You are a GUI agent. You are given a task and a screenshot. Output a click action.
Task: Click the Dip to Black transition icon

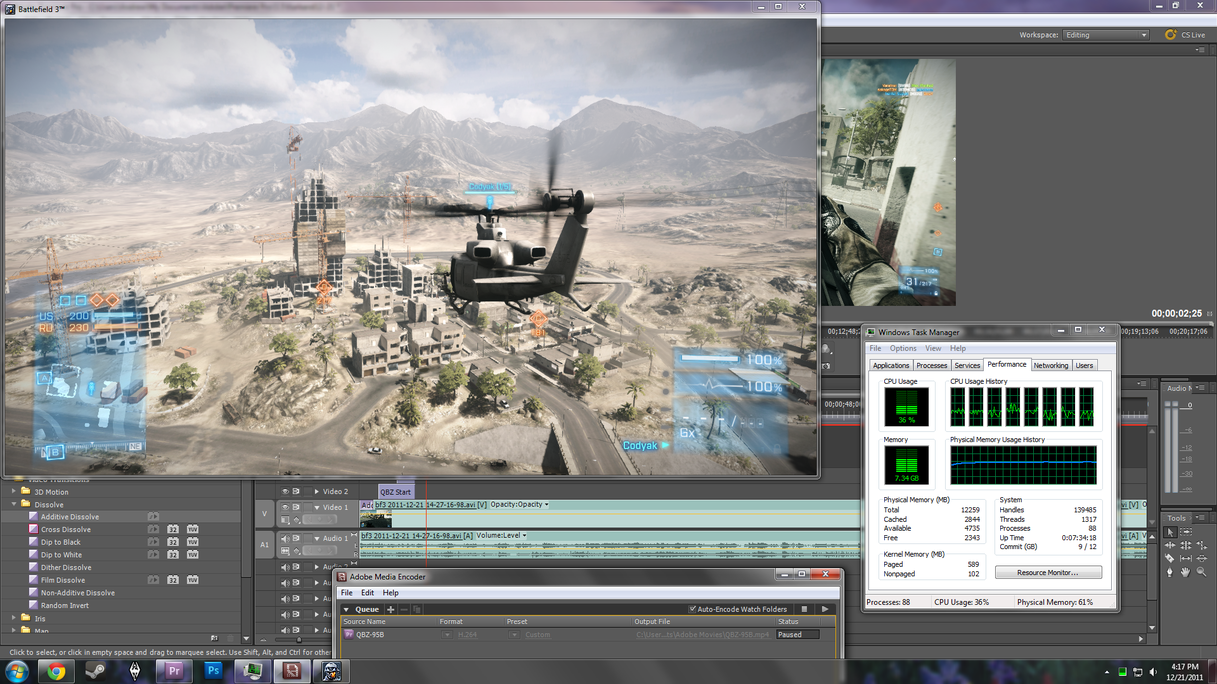click(x=33, y=542)
